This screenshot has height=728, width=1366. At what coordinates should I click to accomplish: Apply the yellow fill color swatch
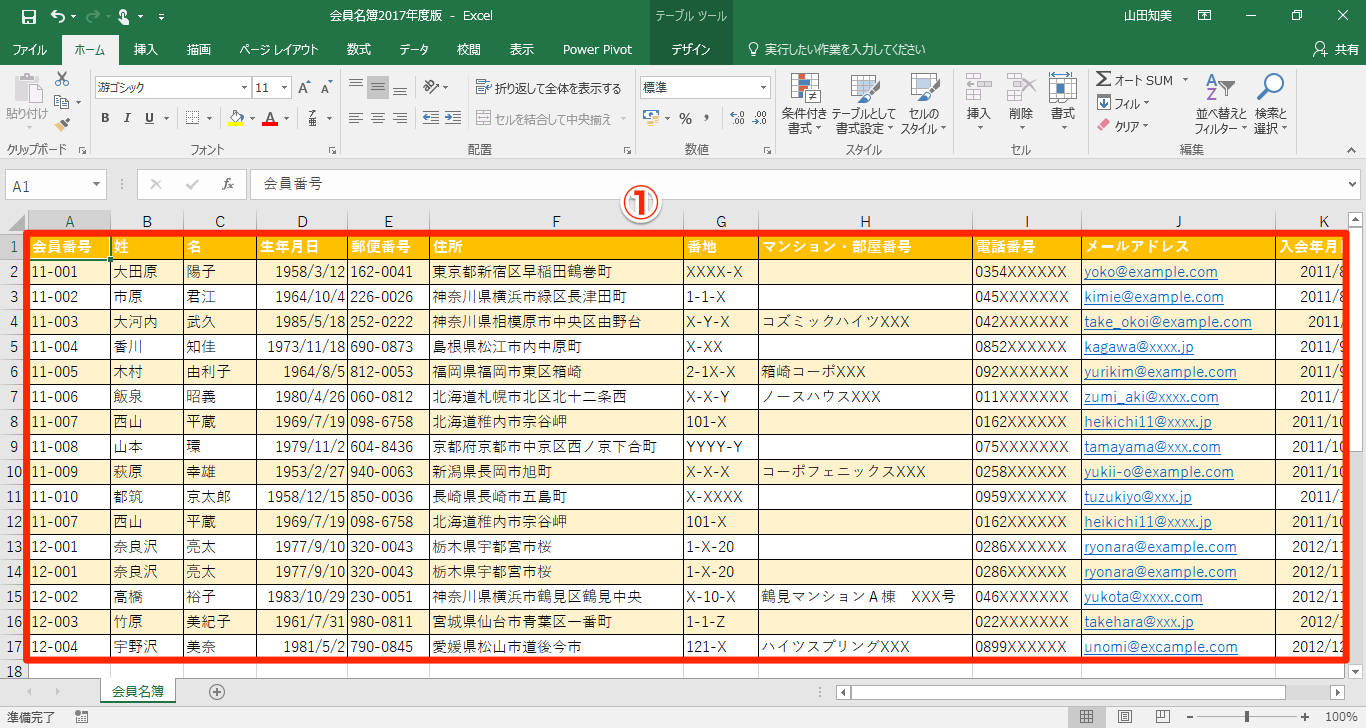236,118
